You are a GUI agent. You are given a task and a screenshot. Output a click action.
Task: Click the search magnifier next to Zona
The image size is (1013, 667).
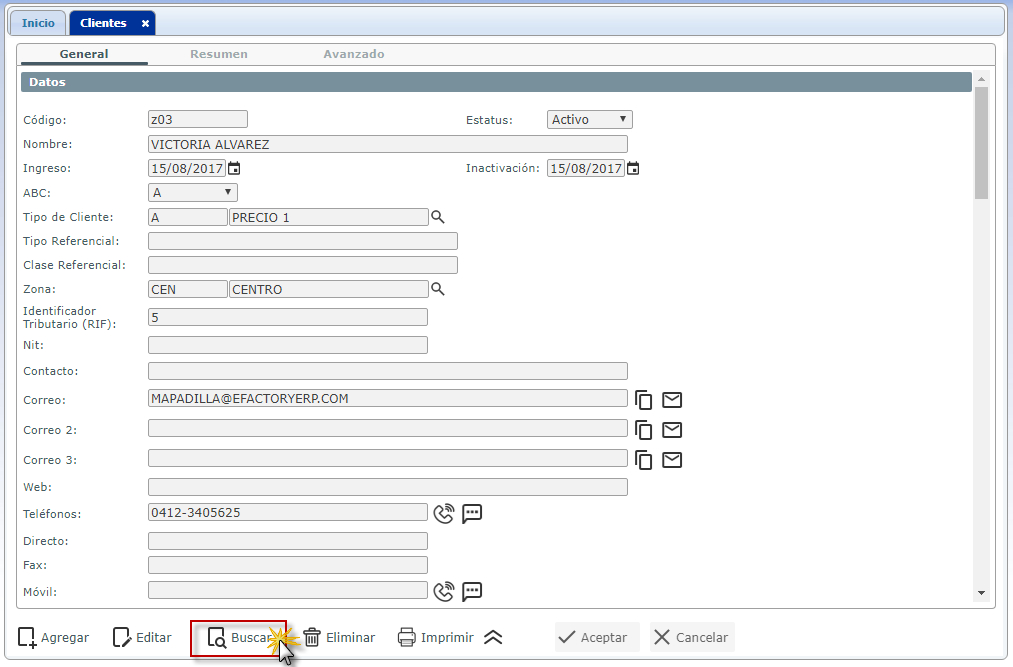(x=437, y=289)
